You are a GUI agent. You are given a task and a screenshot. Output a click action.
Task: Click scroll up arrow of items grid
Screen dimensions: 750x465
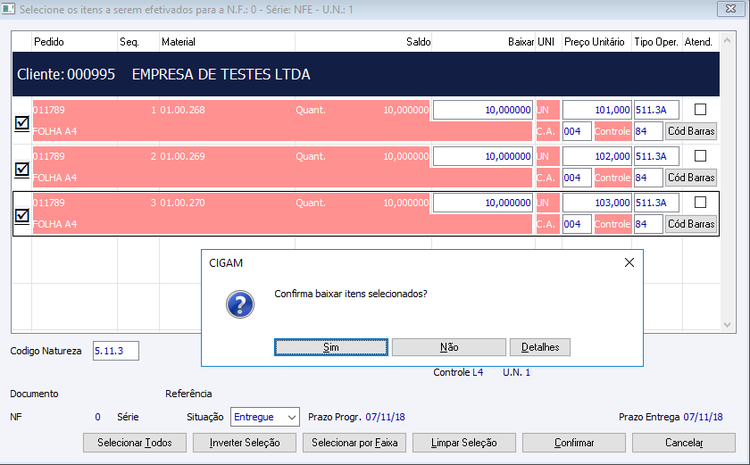727,41
